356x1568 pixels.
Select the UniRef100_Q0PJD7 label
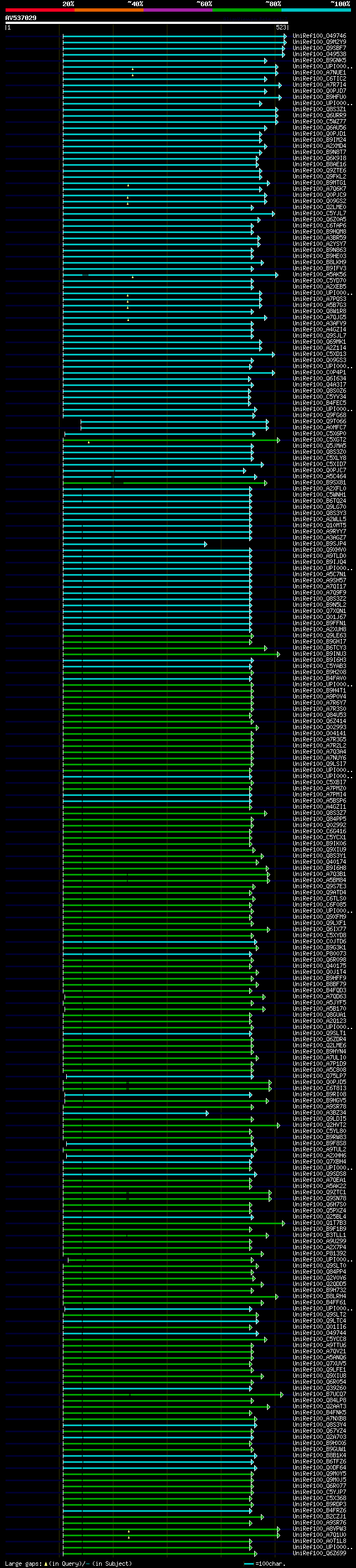(319, 91)
